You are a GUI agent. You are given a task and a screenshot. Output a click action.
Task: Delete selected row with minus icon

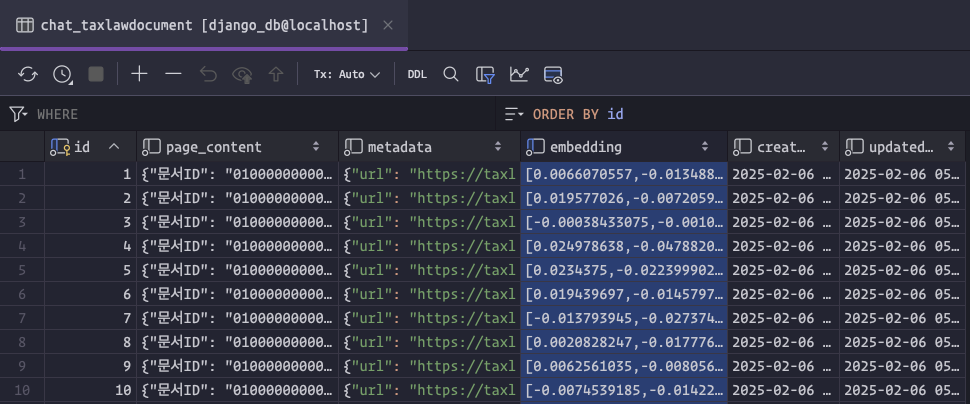click(173, 74)
